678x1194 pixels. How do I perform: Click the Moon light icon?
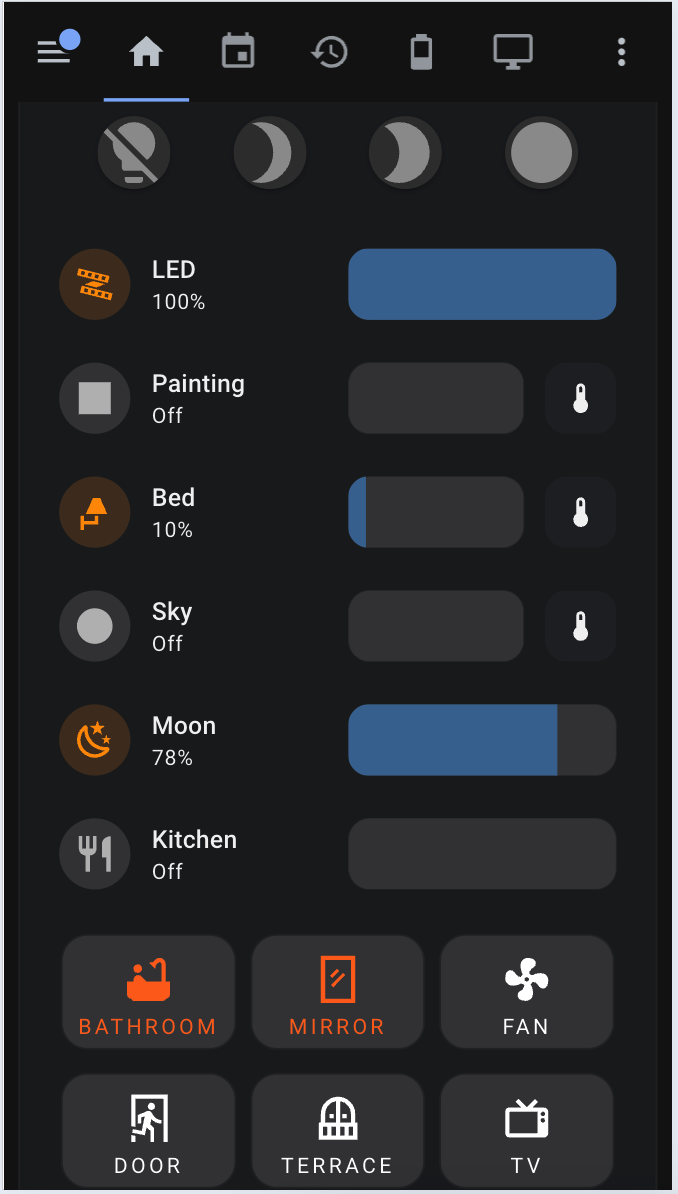tap(95, 740)
